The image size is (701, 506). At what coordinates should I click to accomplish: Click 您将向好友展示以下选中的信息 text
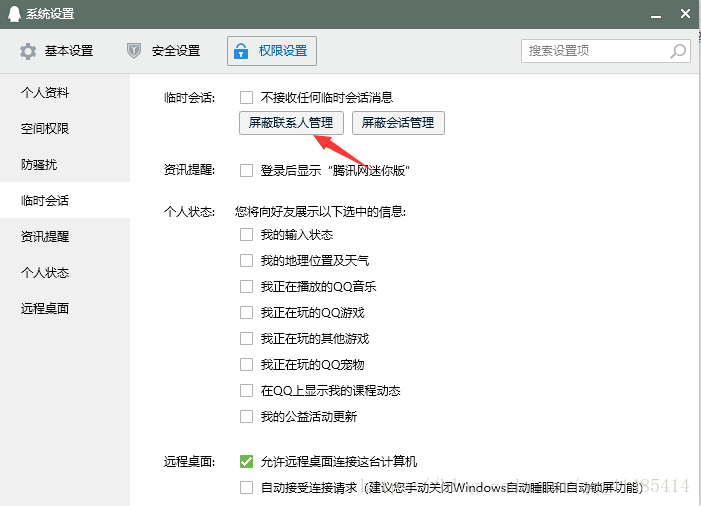320,211
